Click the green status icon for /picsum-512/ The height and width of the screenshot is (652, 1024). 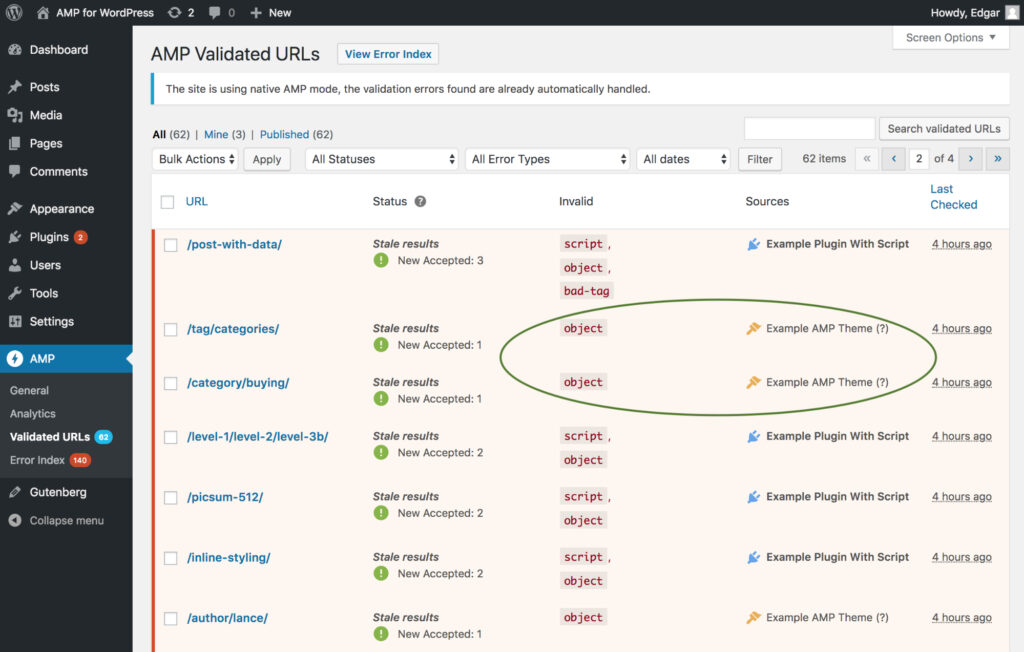pos(381,513)
